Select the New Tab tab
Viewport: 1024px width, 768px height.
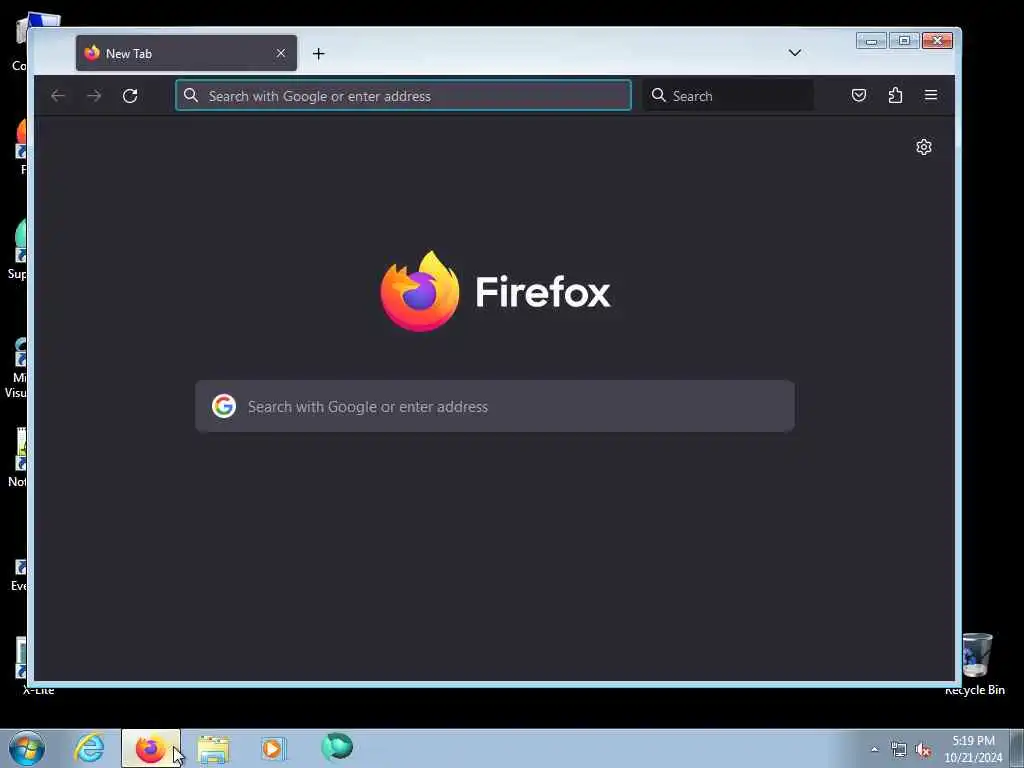186,53
